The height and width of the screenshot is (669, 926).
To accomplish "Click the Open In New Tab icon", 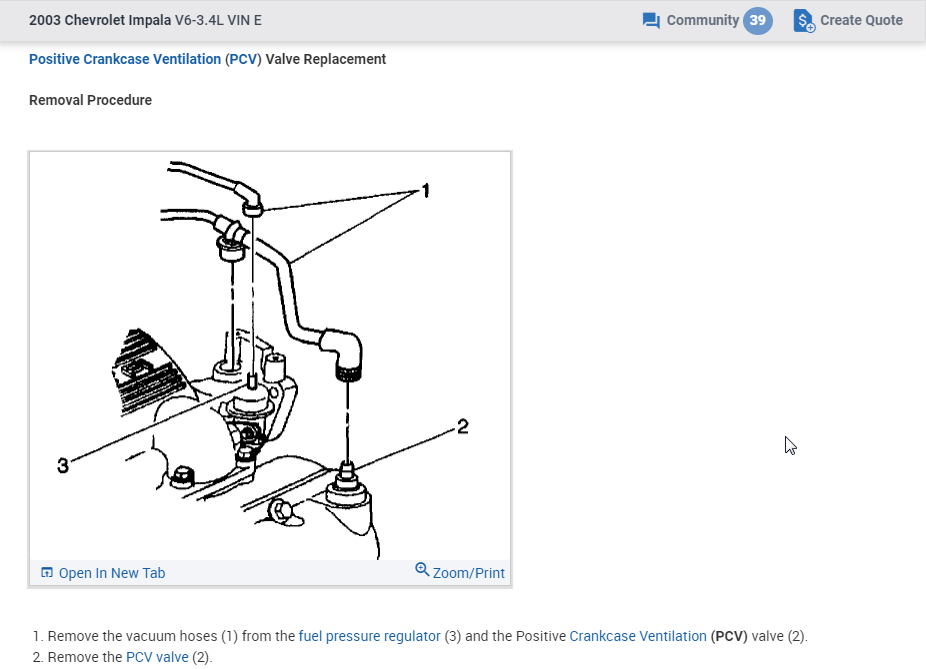I will 47,572.
